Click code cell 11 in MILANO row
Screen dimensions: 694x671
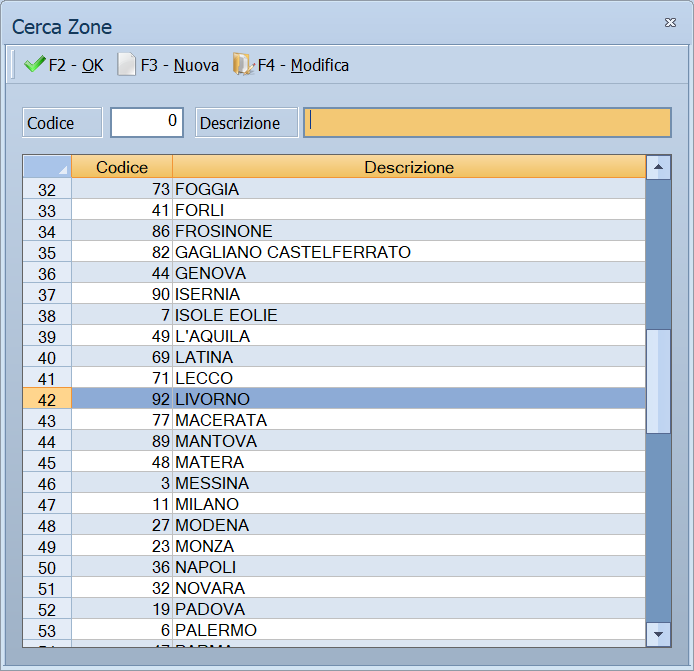pyautogui.click(x=122, y=504)
